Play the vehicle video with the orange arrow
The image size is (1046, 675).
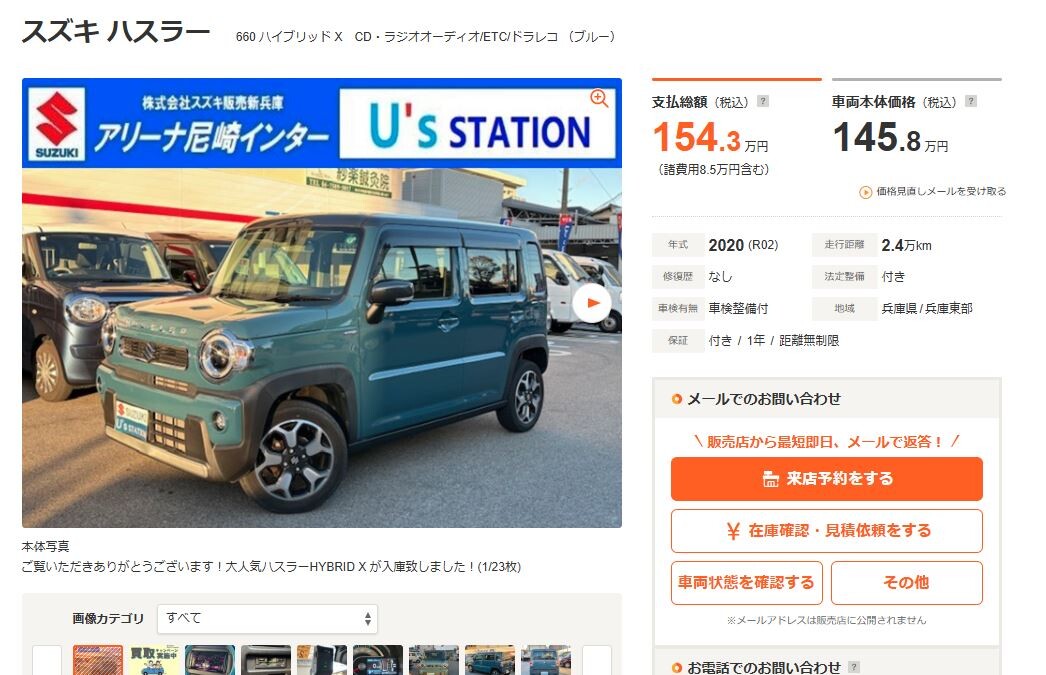tap(592, 303)
